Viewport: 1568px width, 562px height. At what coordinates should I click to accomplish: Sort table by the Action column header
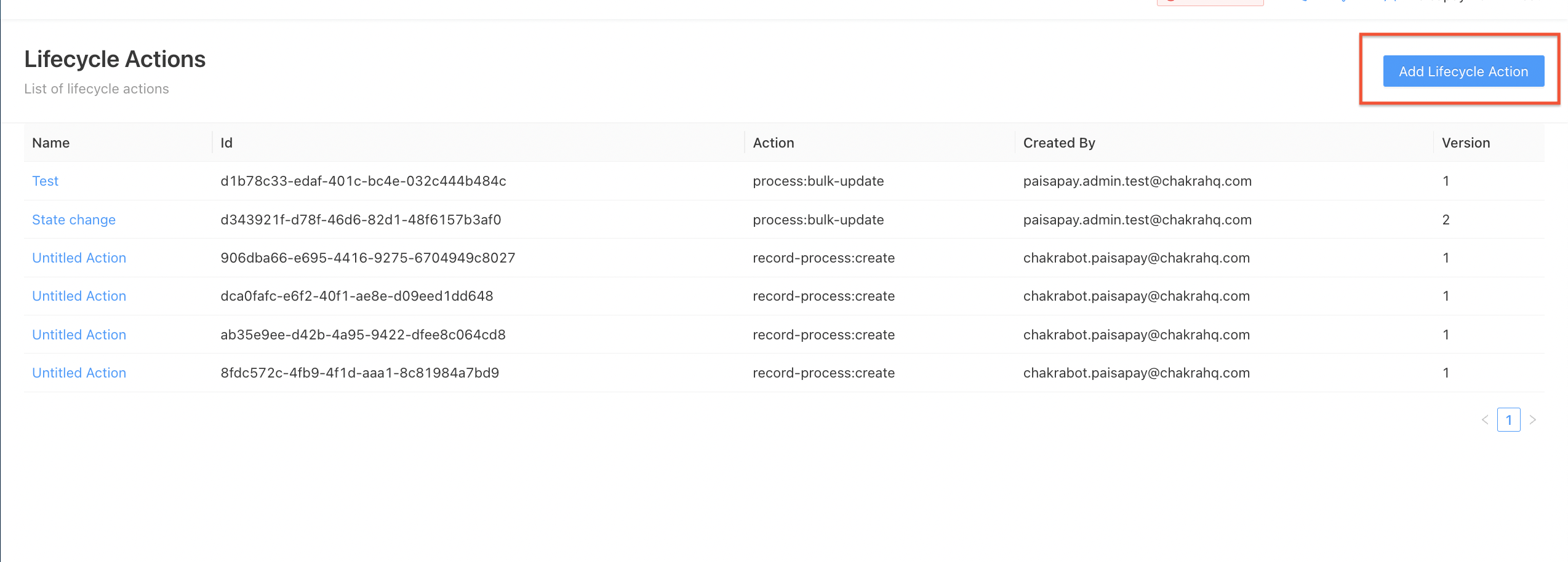772,143
